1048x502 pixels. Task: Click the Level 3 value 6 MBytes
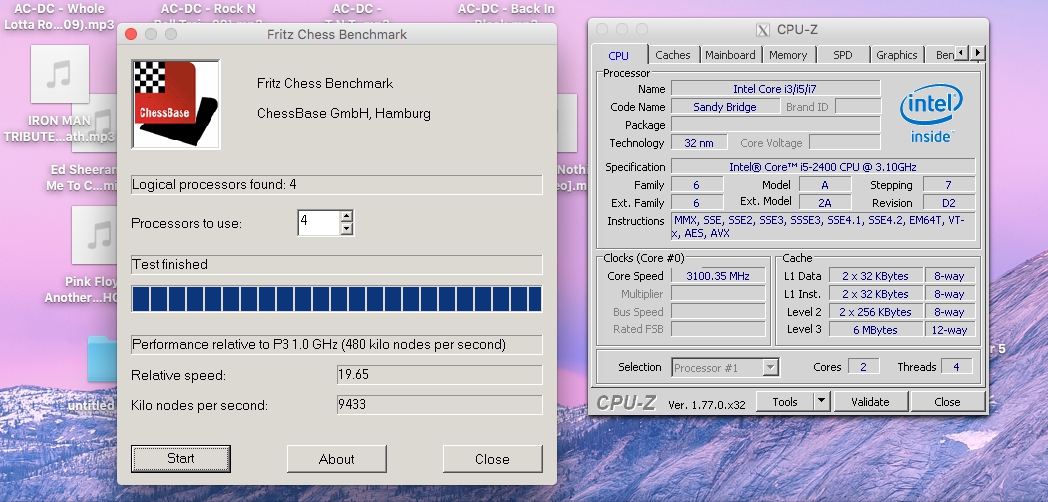click(876, 330)
